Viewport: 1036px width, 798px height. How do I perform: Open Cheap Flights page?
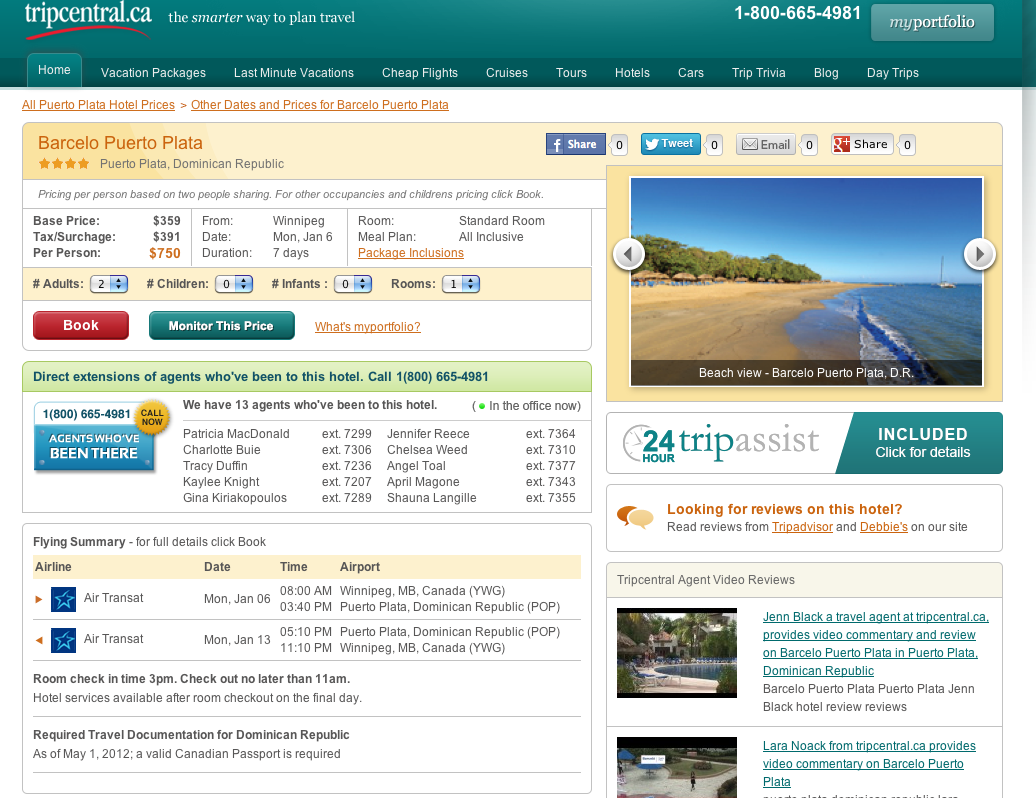tap(420, 73)
